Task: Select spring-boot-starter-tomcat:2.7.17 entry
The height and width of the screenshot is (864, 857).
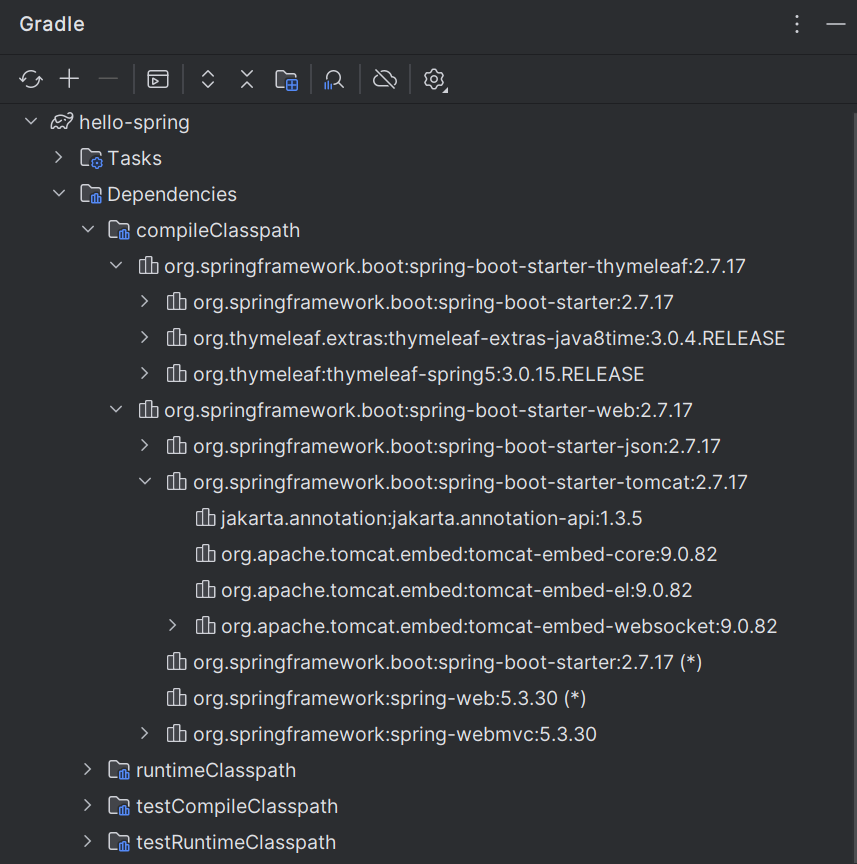Action: point(427,482)
